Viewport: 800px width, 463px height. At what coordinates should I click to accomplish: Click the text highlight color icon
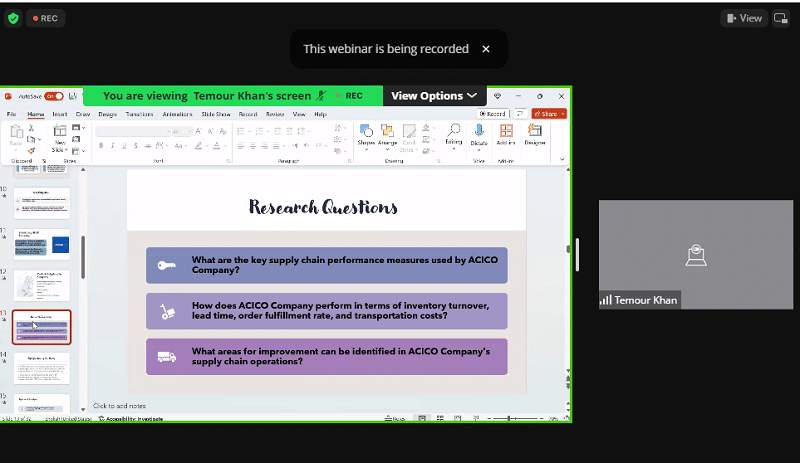click(x=199, y=146)
